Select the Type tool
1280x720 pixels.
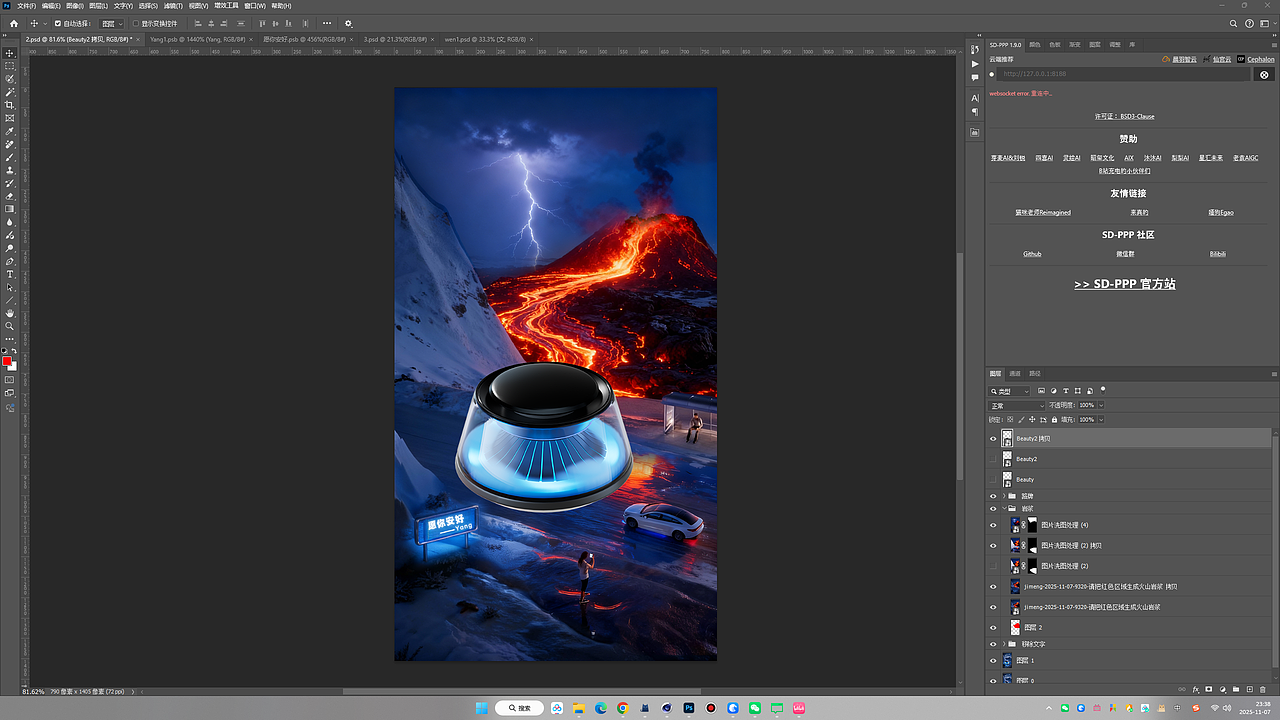pos(10,274)
